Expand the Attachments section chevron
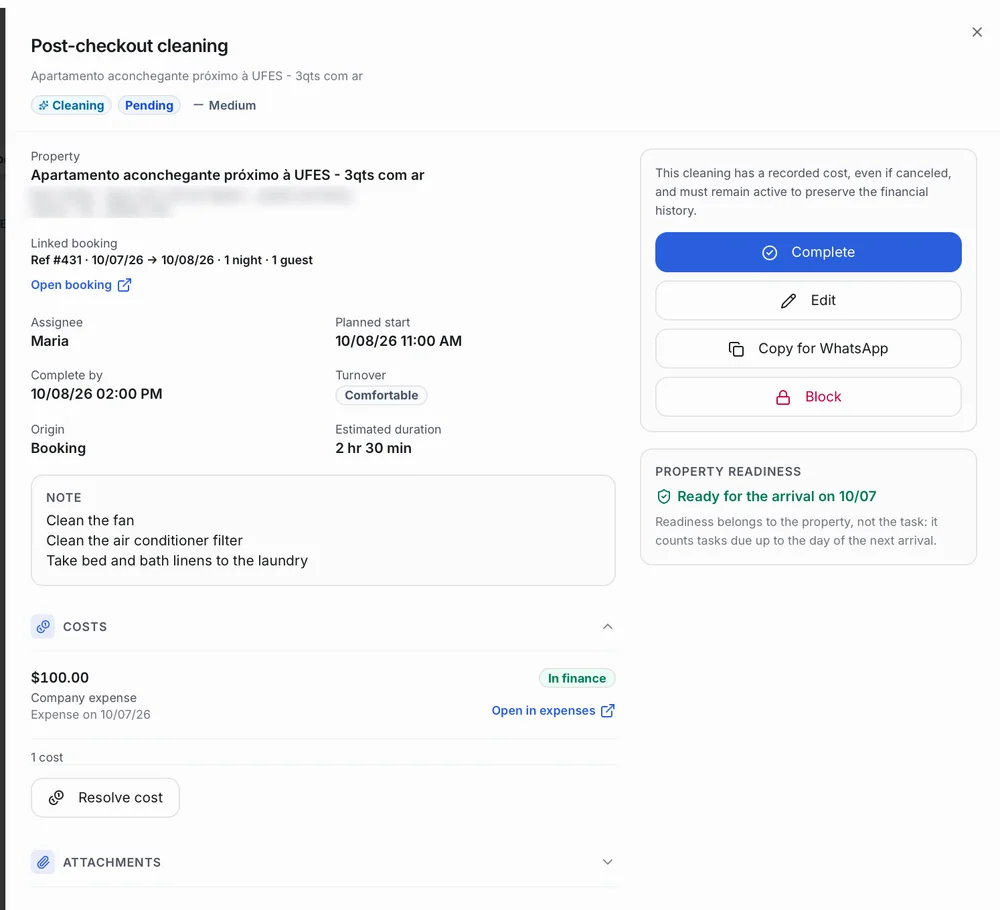The width and height of the screenshot is (1000, 910). 607,862
